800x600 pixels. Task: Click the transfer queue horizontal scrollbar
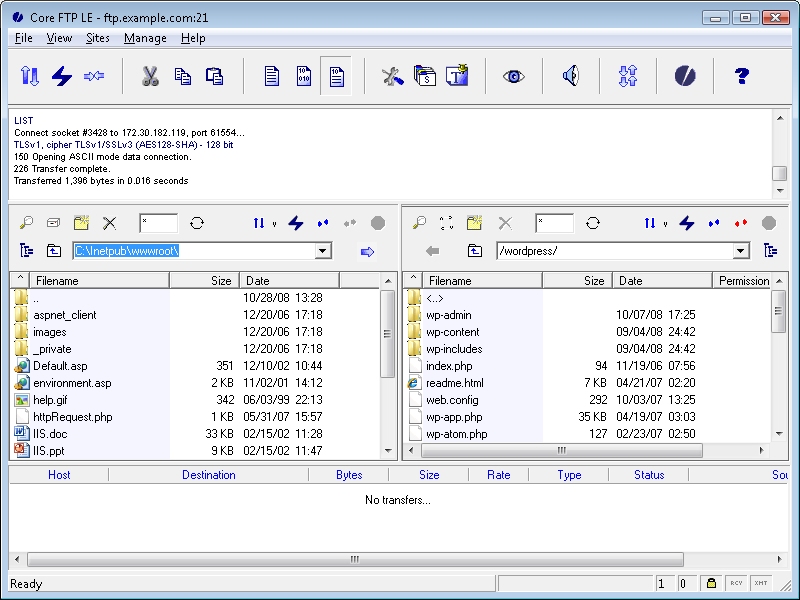(353, 559)
